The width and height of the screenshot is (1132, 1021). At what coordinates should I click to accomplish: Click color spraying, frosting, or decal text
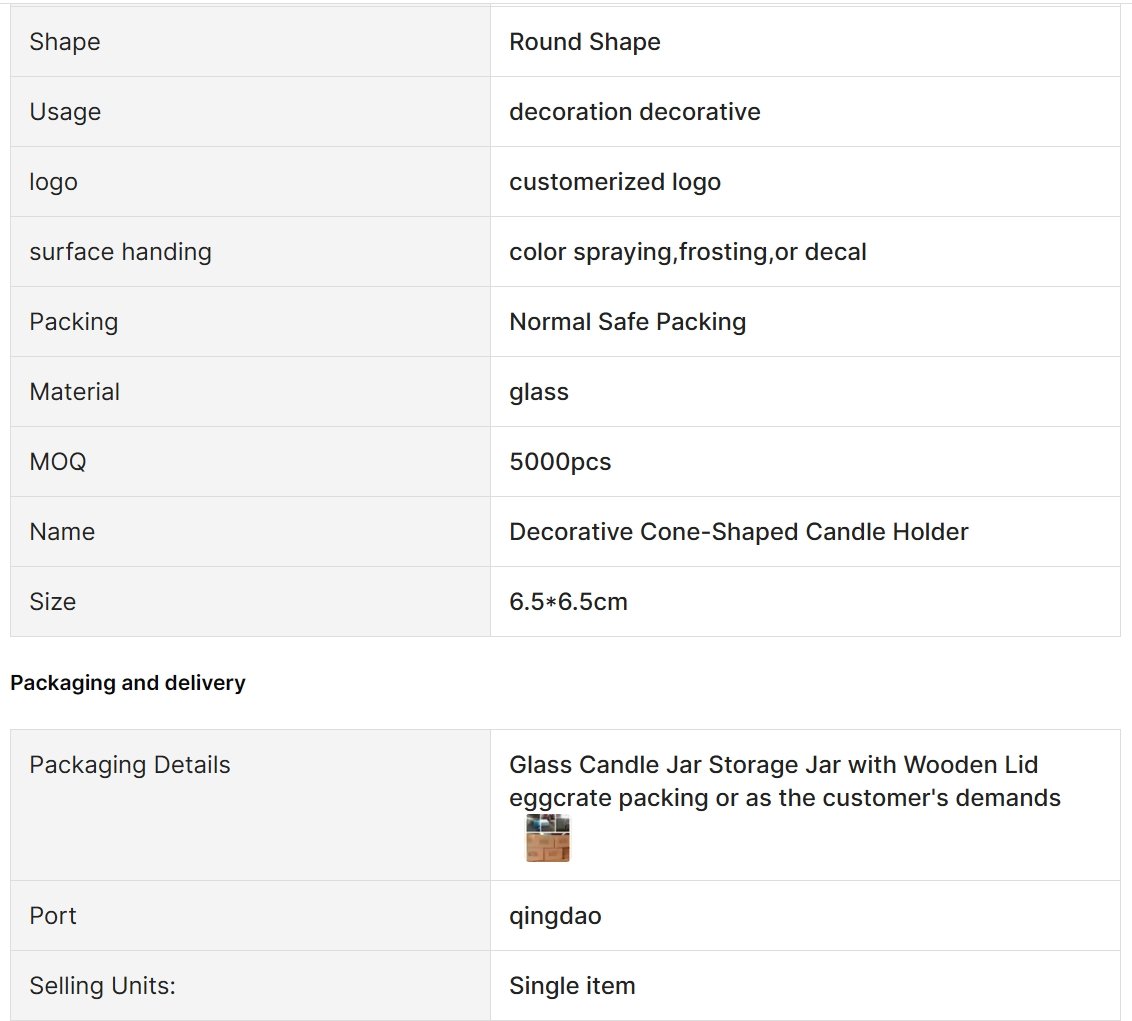(x=687, y=252)
